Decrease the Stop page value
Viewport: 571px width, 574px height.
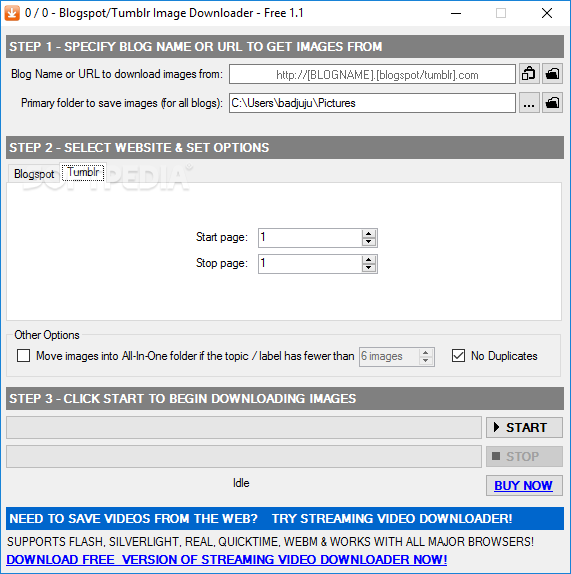(x=369, y=268)
